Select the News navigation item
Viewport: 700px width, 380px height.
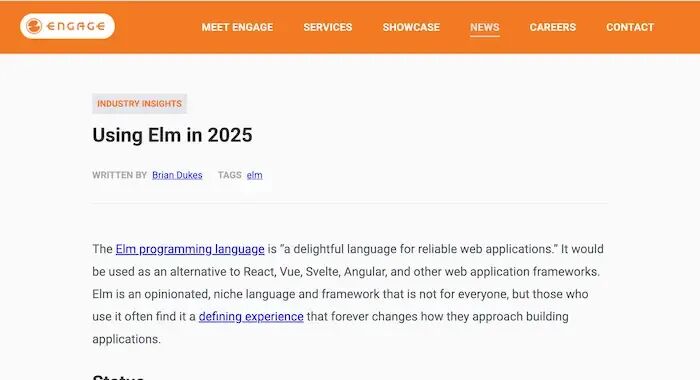click(484, 27)
